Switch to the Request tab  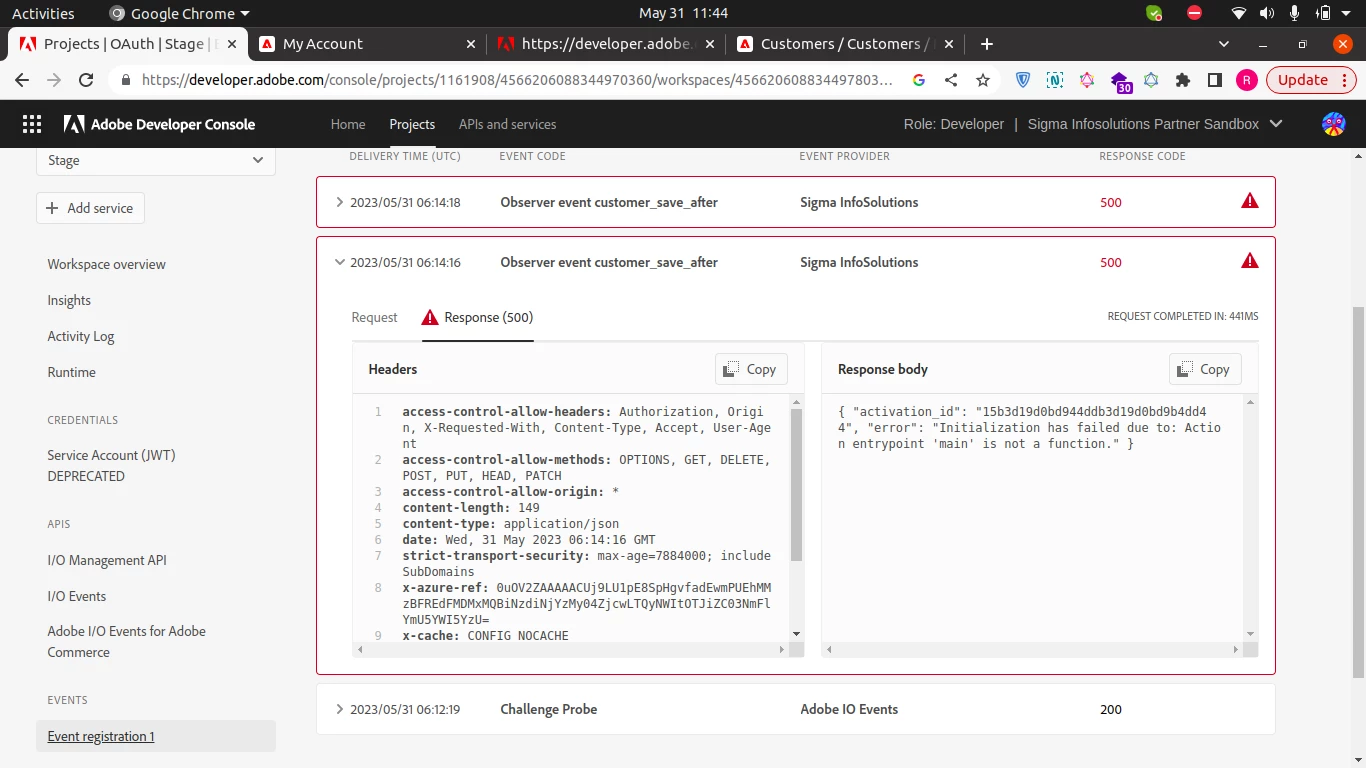tap(374, 317)
